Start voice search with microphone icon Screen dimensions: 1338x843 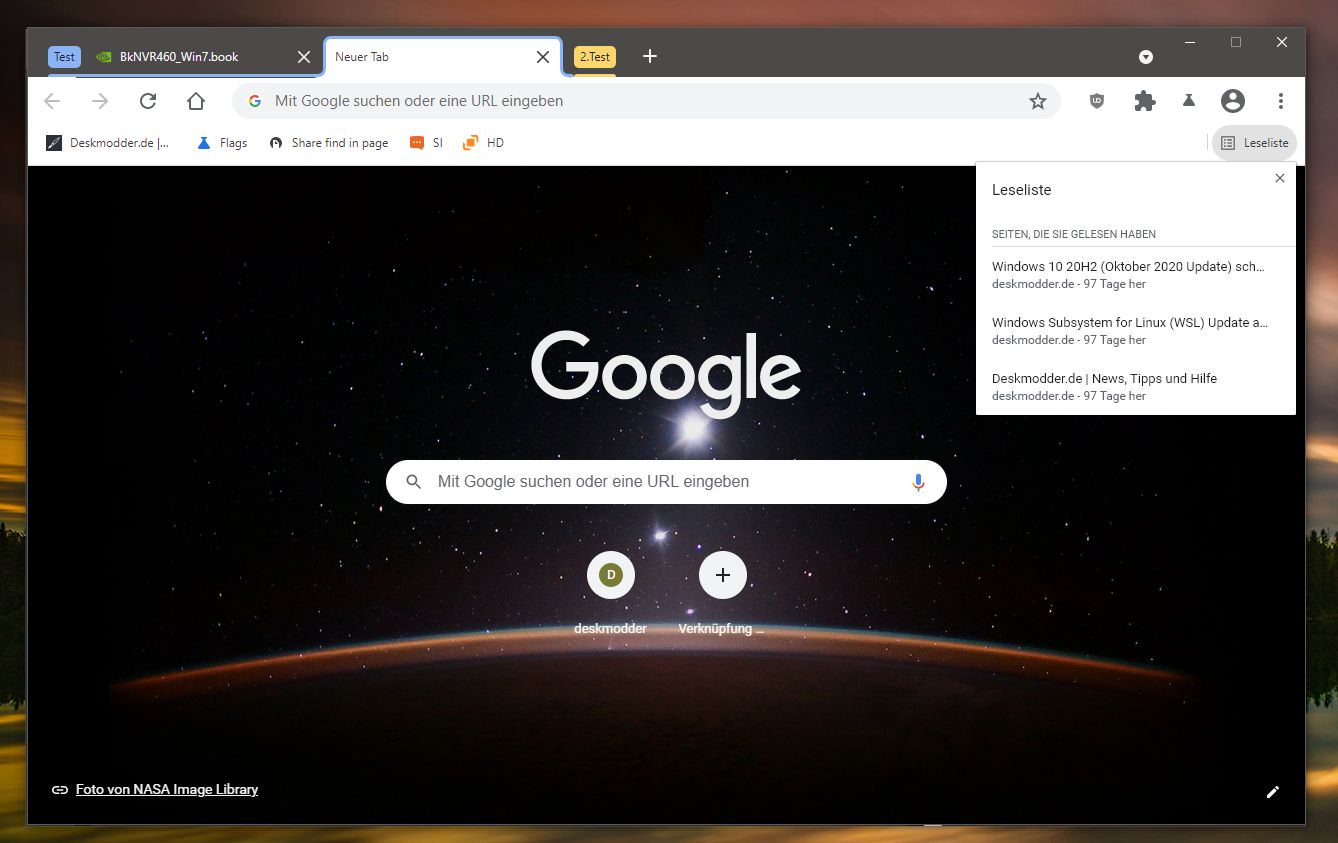click(918, 482)
